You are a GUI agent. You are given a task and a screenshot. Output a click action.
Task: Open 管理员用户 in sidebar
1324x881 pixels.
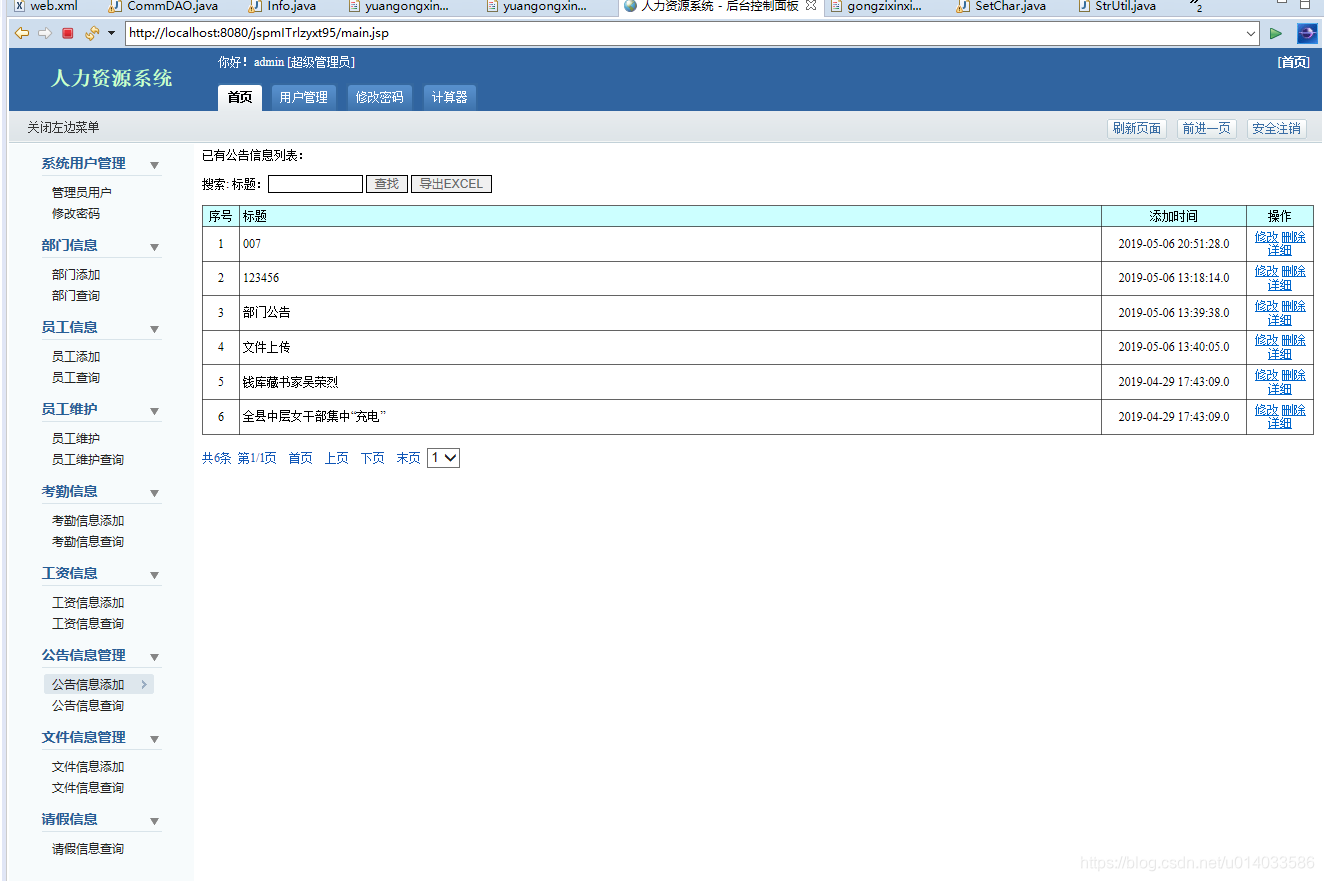point(82,193)
